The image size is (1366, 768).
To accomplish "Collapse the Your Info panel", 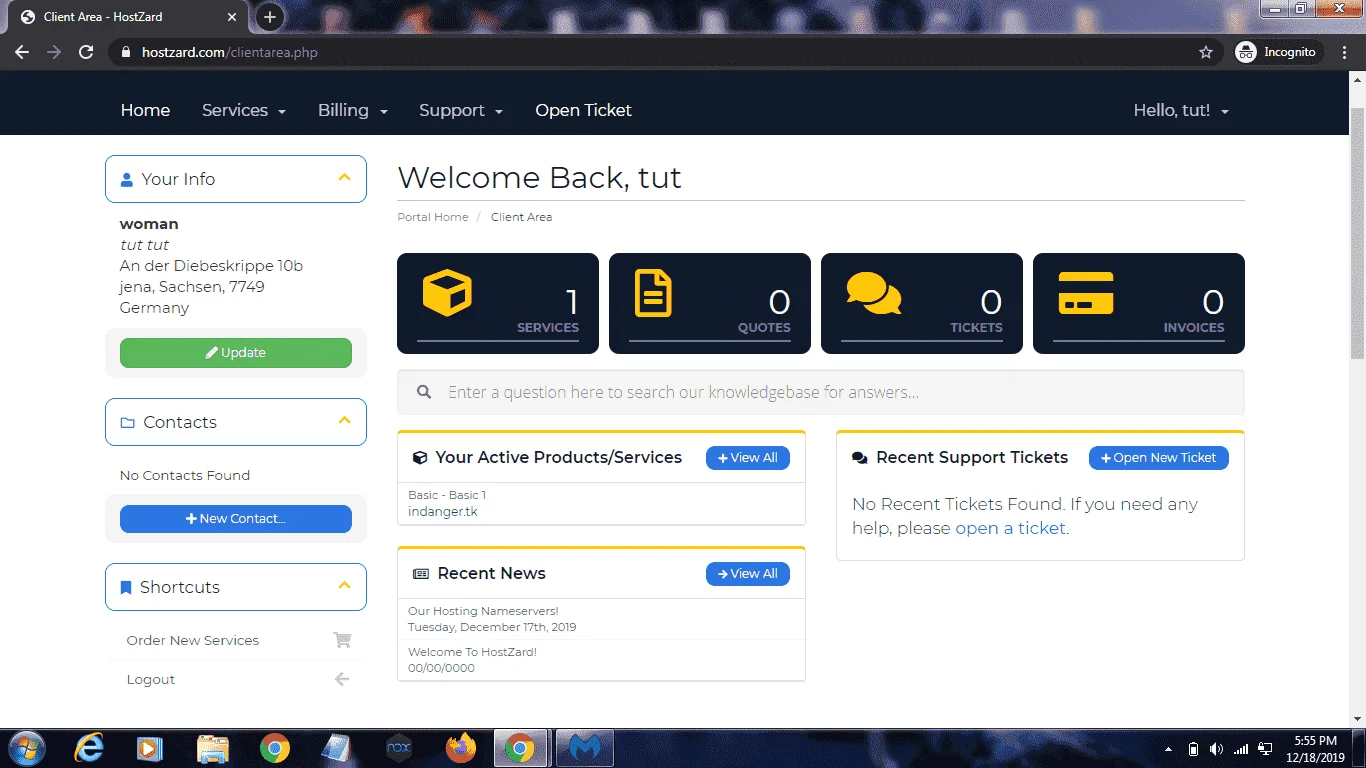I will (x=344, y=178).
